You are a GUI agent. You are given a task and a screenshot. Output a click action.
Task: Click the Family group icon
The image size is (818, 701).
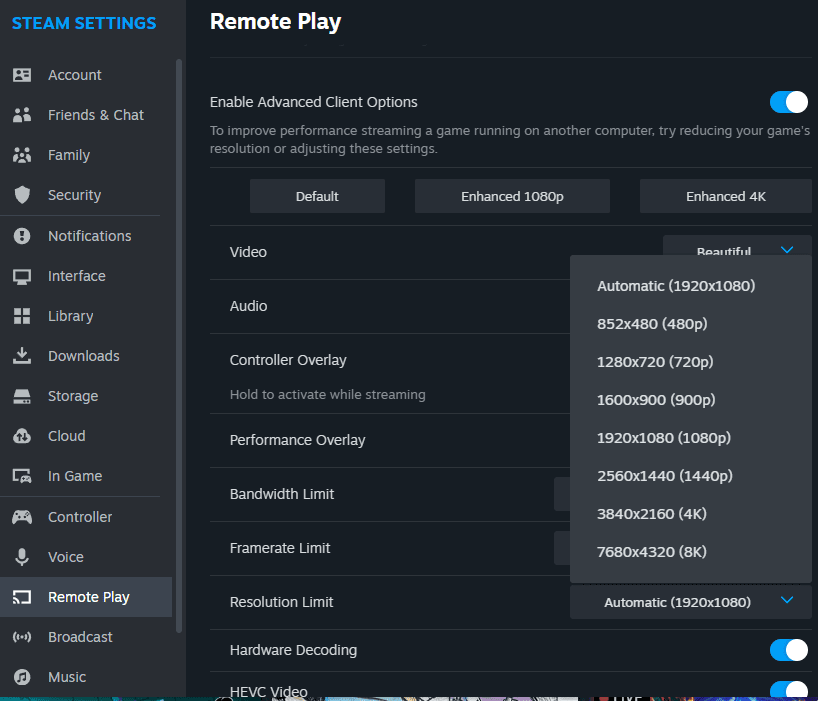[22, 155]
